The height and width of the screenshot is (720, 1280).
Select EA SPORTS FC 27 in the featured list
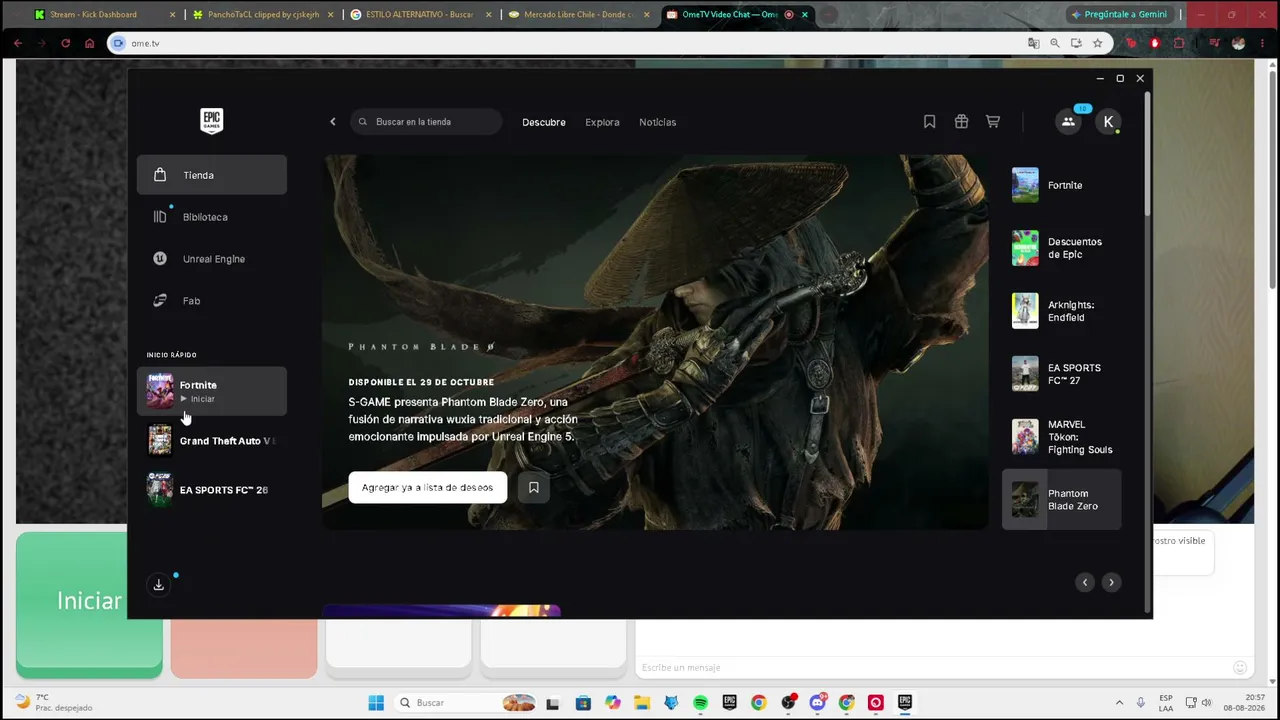tap(1062, 374)
